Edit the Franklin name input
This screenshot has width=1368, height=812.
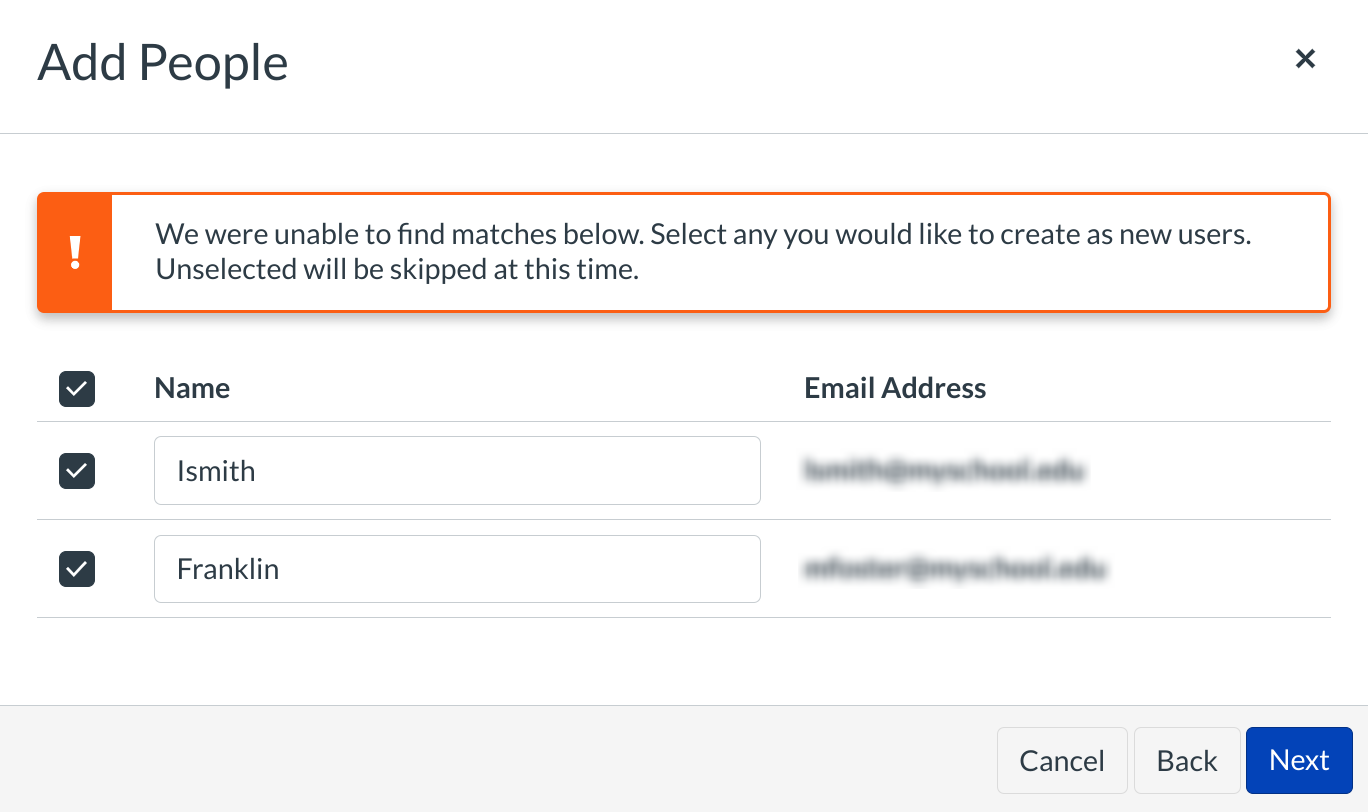point(457,569)
